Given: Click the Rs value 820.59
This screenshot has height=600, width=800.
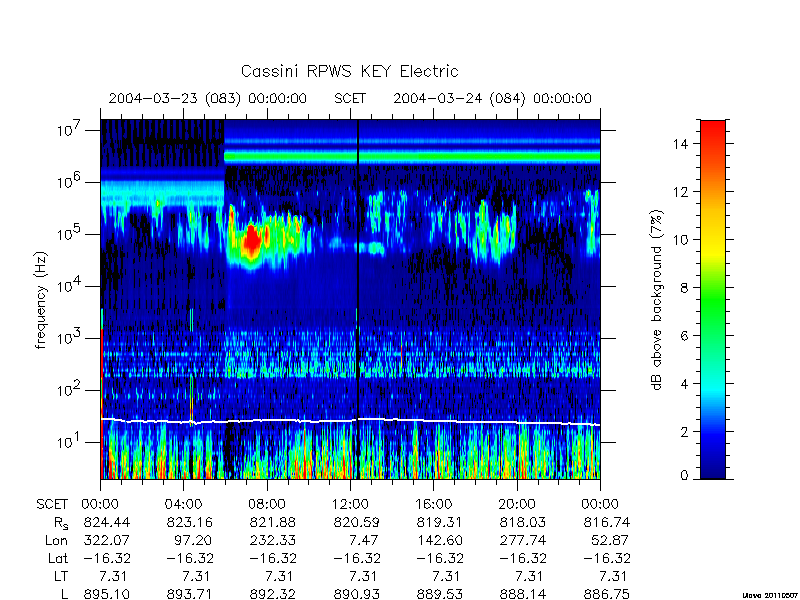Looking at the screenshot, I should coord(356,522).
